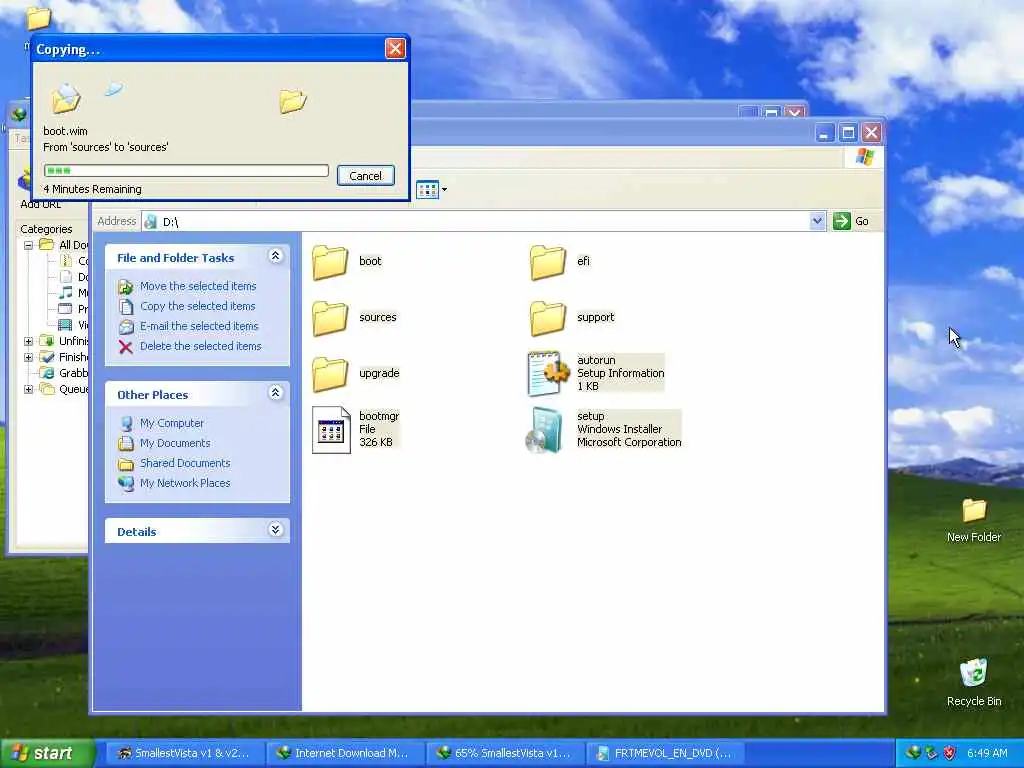Click the My Computer icon in Other Places

[x=126, y=423]
